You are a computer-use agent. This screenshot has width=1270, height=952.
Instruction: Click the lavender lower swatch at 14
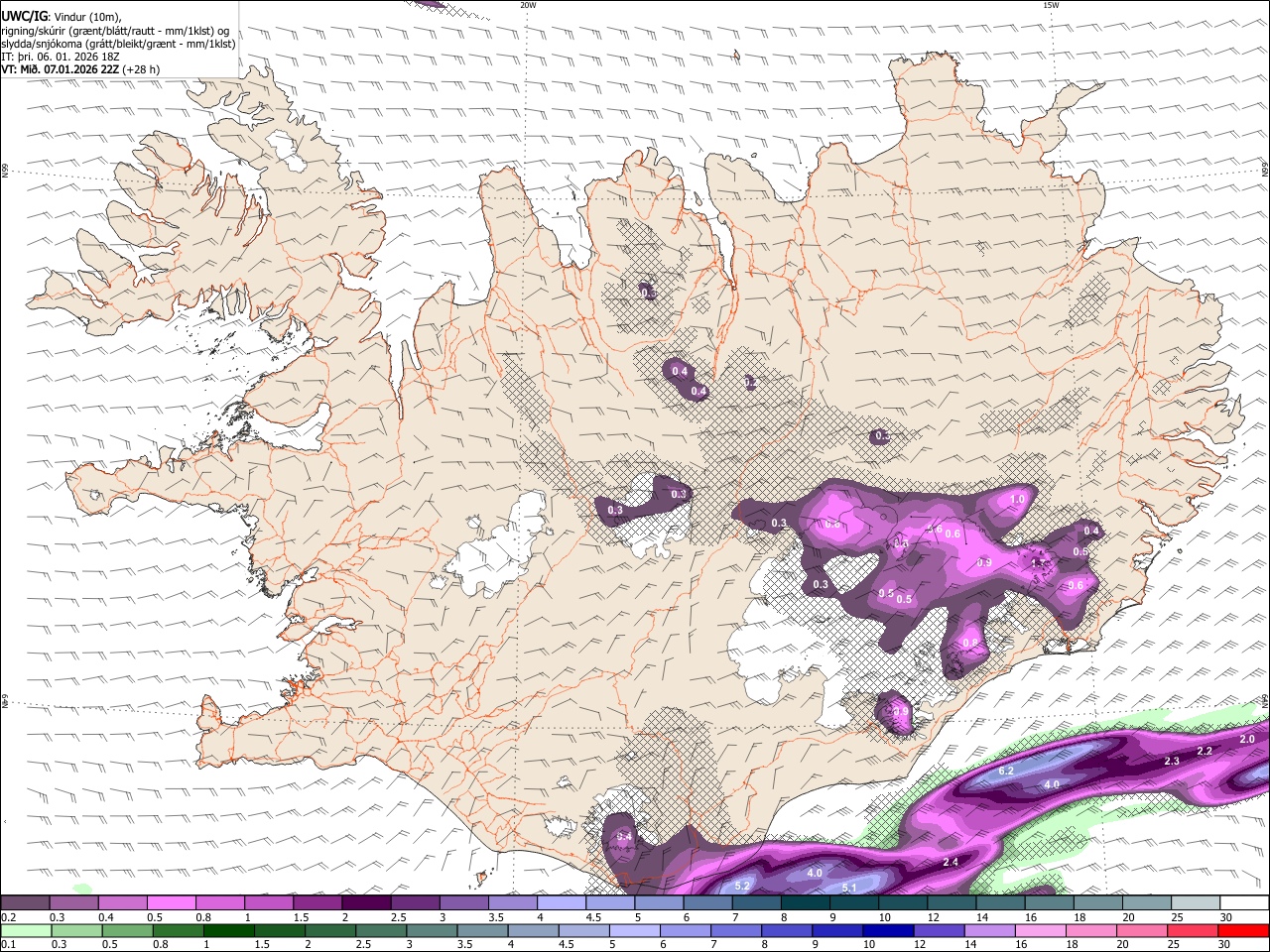(990, 930)
